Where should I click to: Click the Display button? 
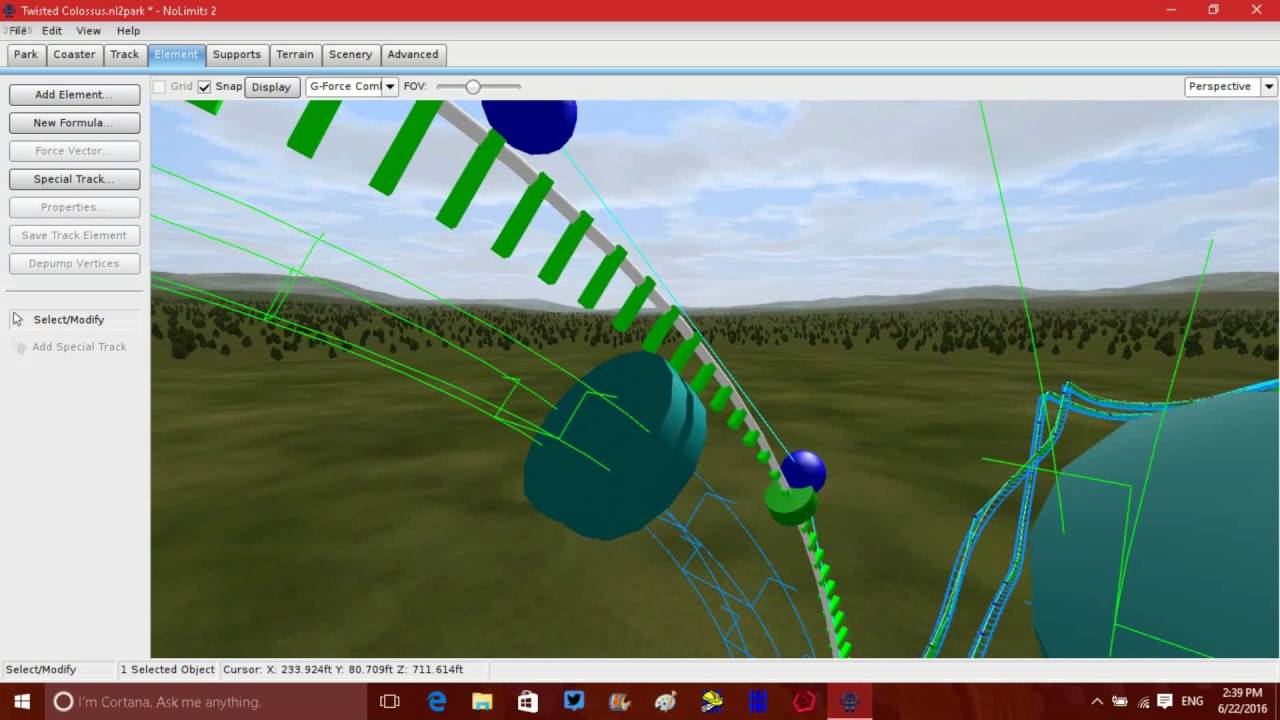271,87
